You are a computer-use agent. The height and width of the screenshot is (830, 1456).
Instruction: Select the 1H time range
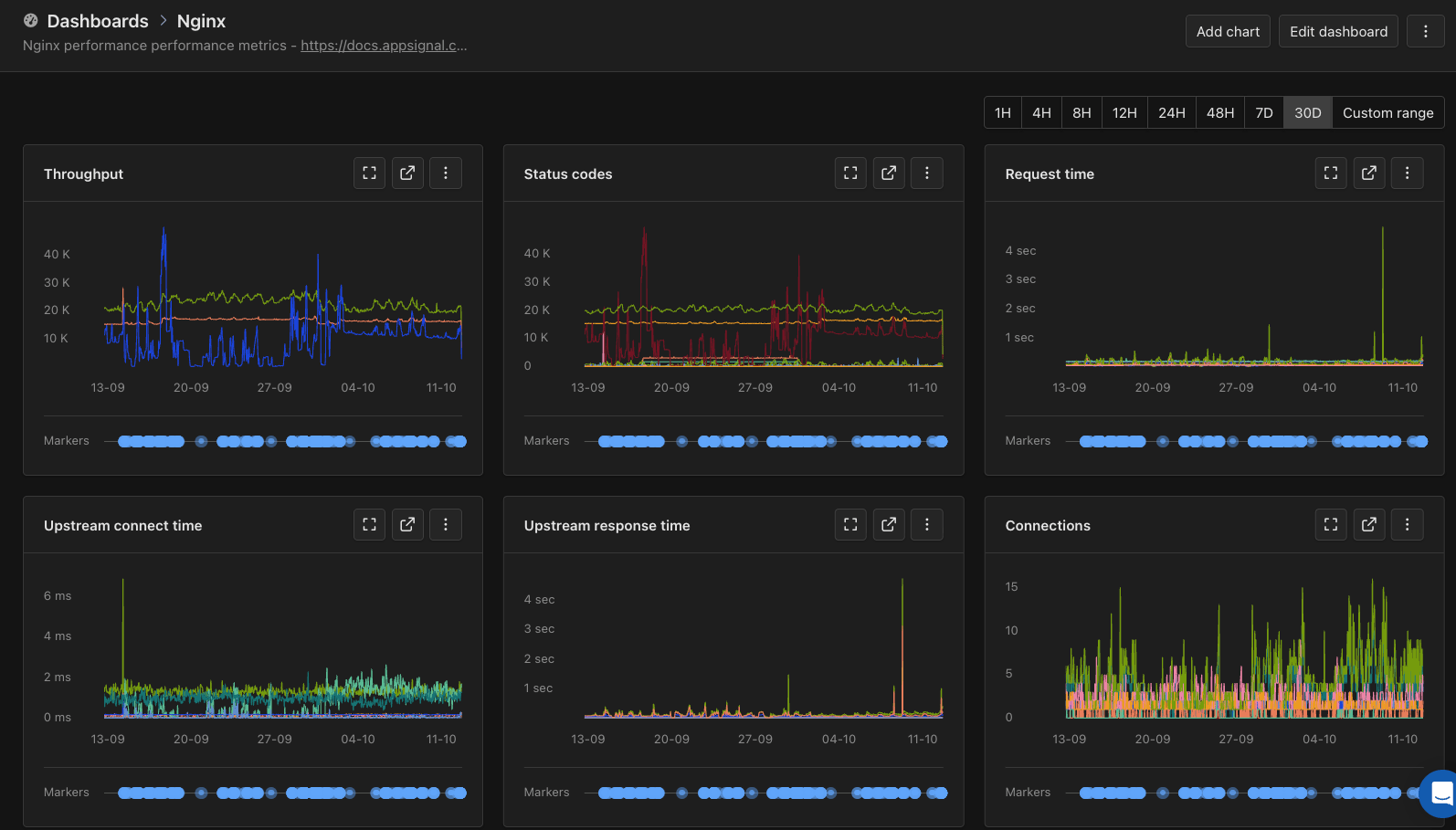pos(1003,112)
